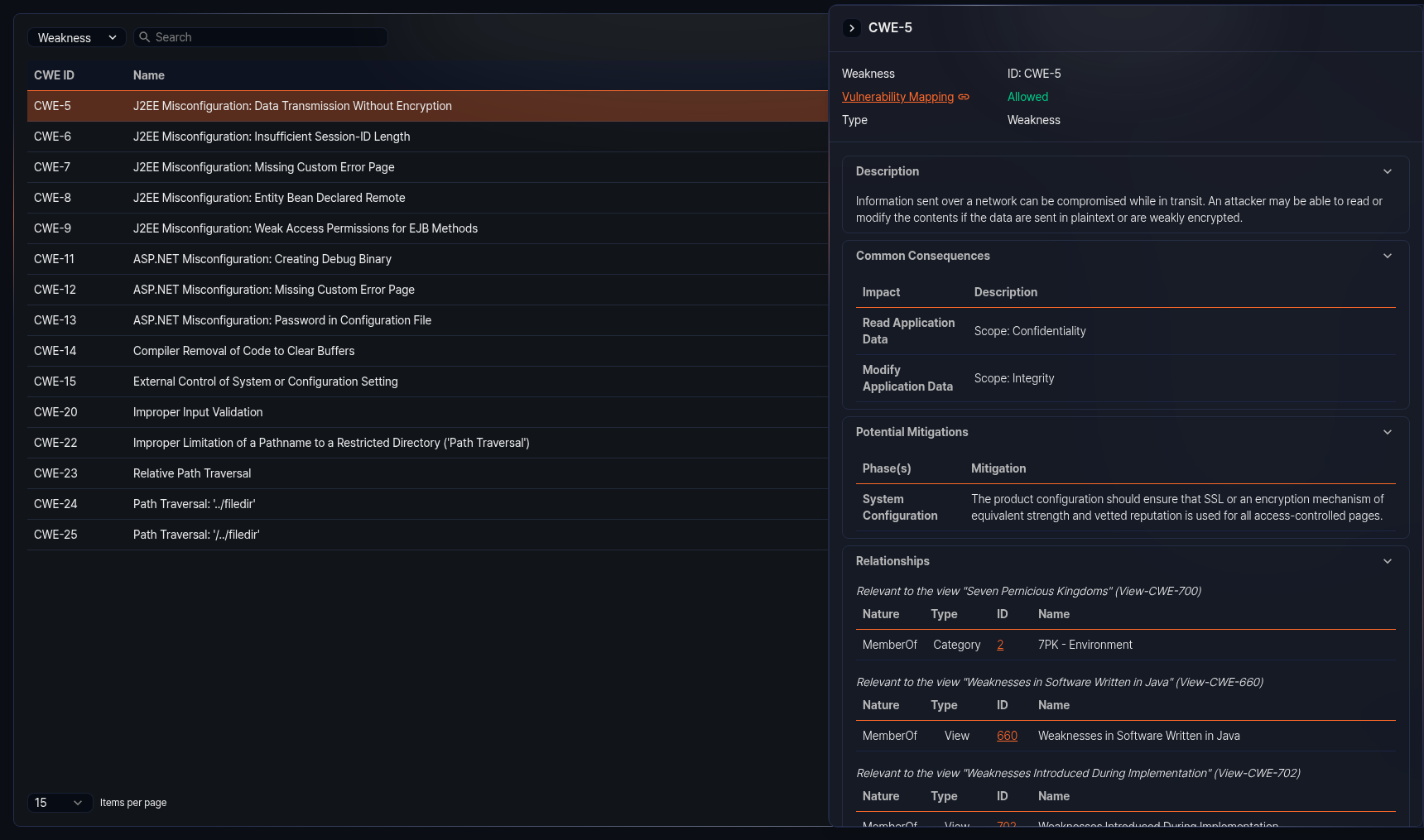1424x840 pixels.
Task: Collapse the Description section
Action: click(x=1388, y=171)
